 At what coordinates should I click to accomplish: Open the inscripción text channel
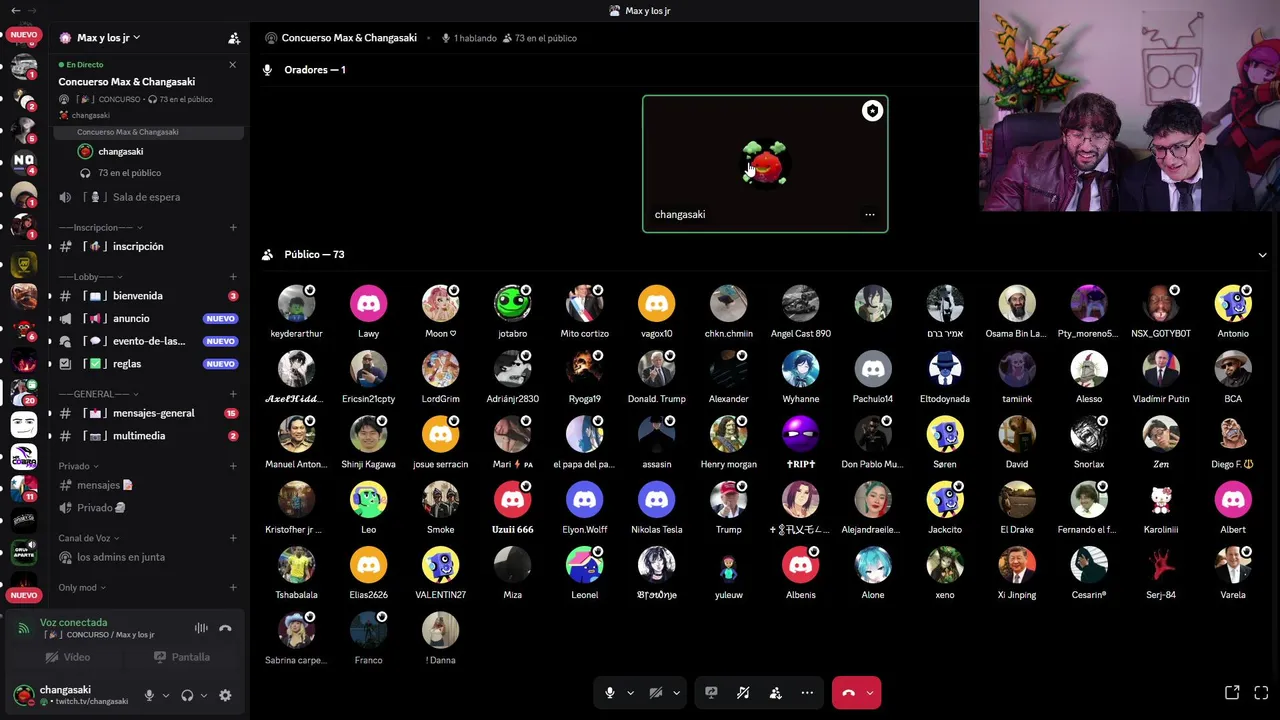[x=146, y=246]
